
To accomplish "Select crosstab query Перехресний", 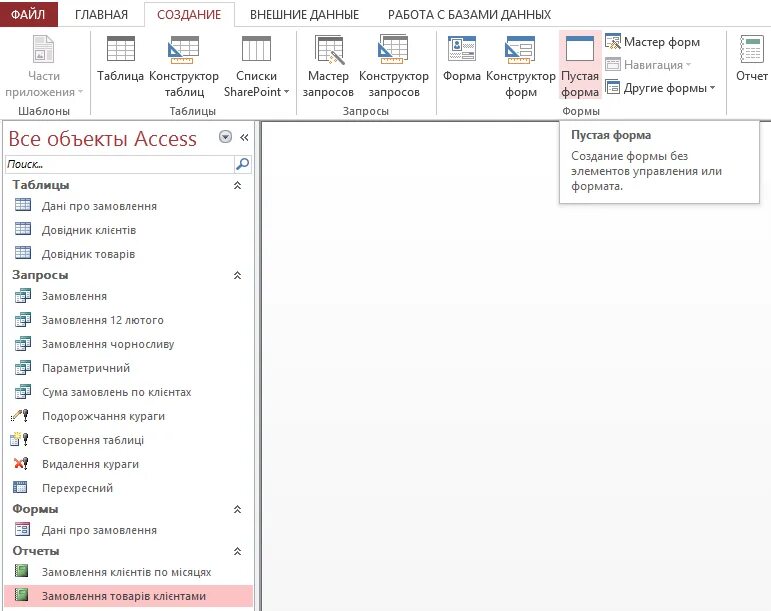I will click(x=128, y=488).
